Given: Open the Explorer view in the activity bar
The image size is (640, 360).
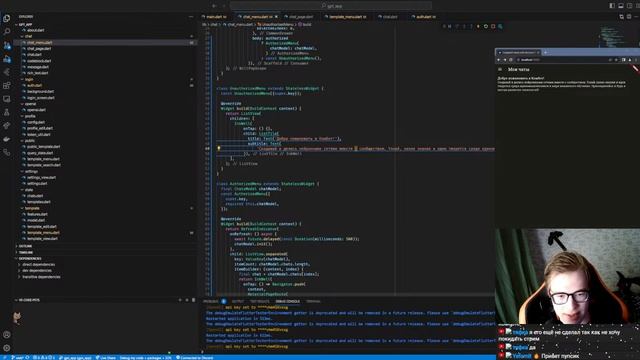Looking at the screenshot, I should tap(7, 18).
